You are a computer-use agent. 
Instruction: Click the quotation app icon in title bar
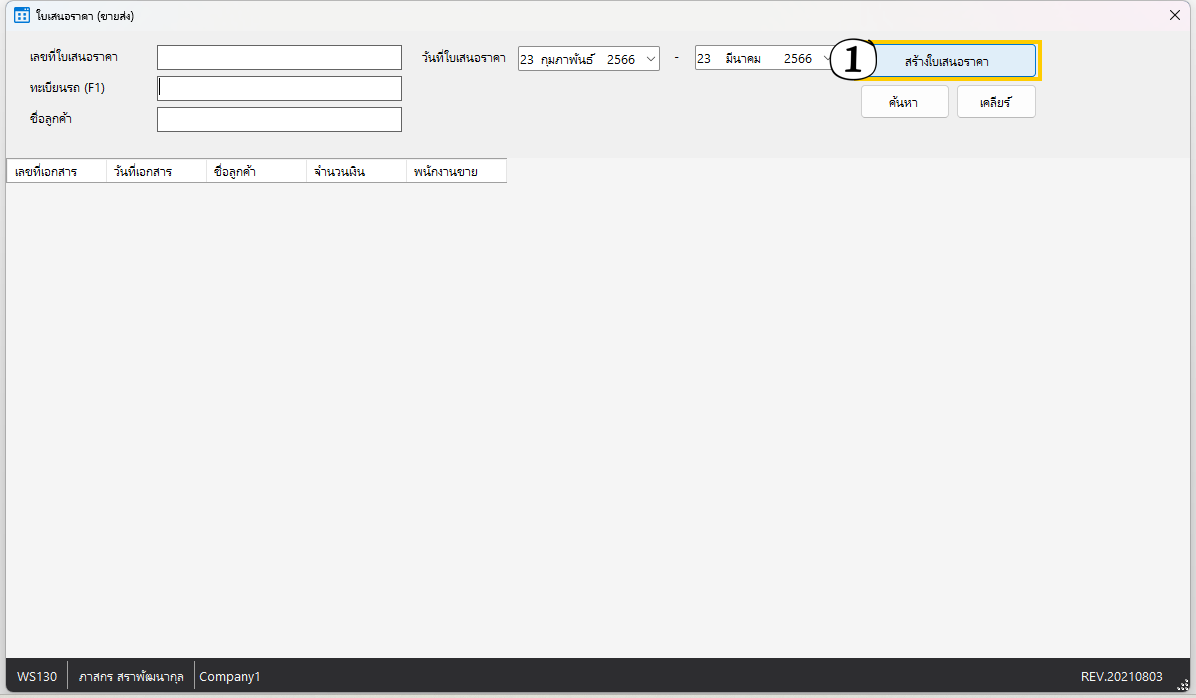(21, 15)
